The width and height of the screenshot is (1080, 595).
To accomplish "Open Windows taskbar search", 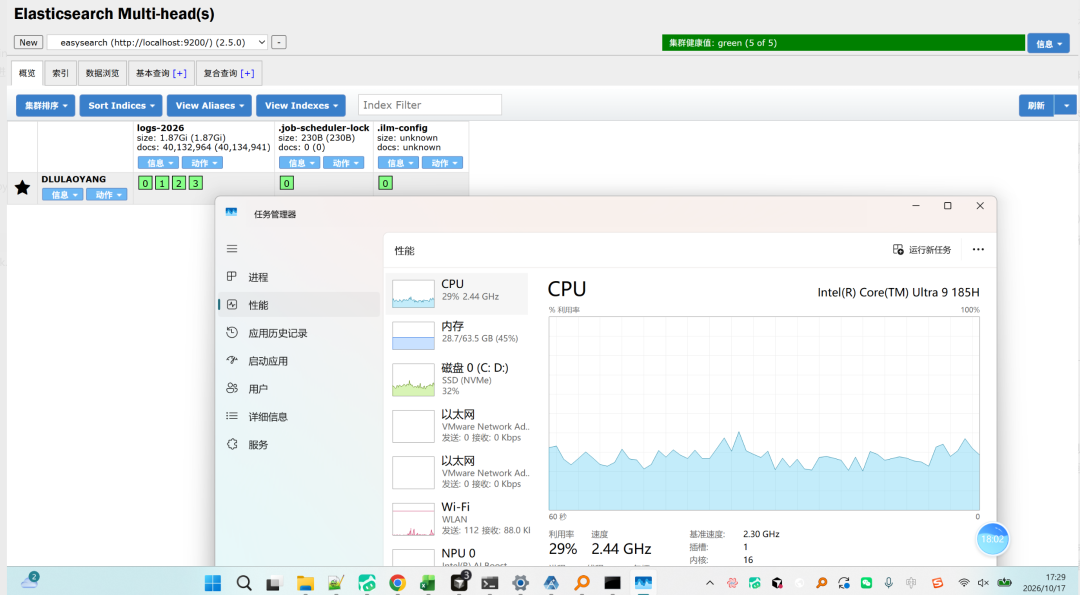I will (244, 583).
